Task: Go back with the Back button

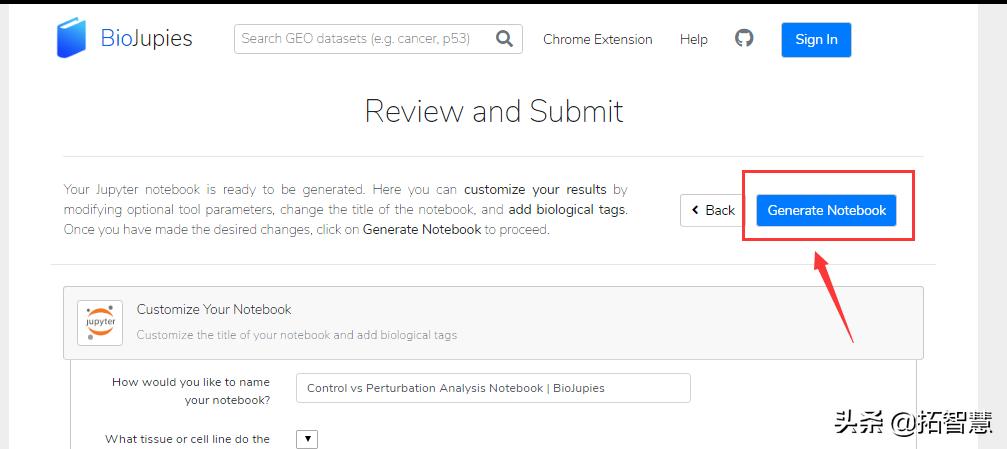Action: (x=712, y=210)
